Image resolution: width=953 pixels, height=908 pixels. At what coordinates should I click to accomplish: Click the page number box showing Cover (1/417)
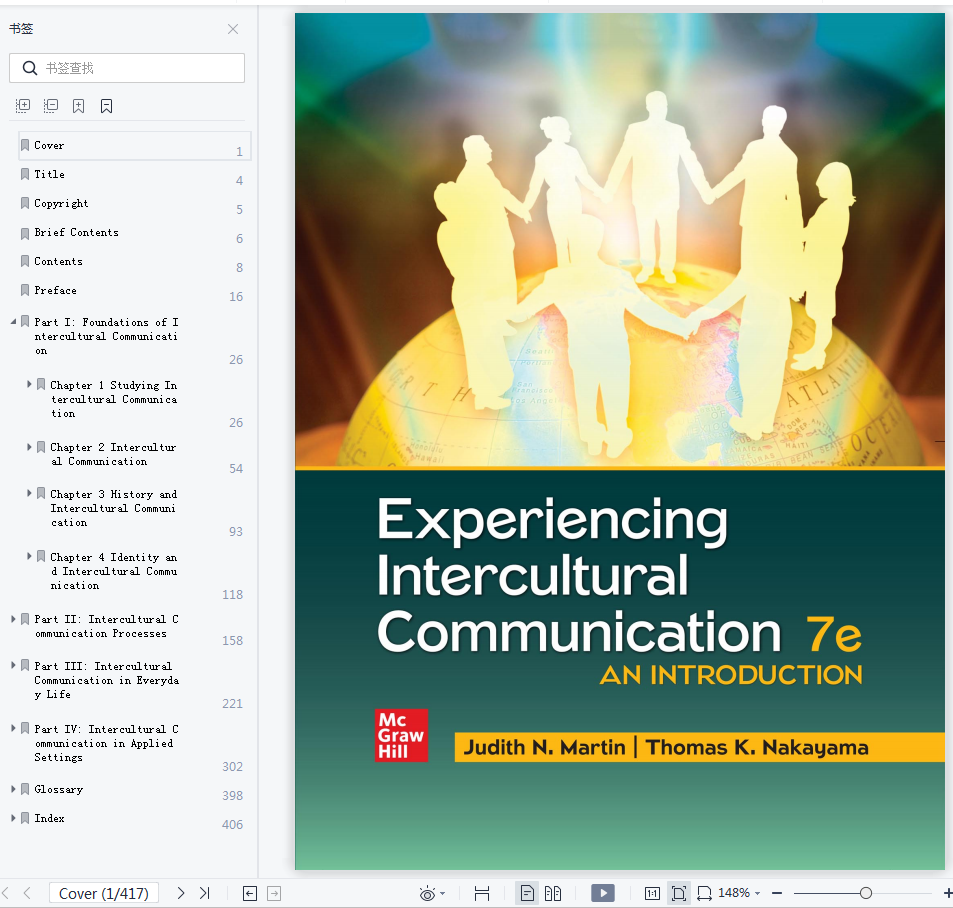(104, 893)
